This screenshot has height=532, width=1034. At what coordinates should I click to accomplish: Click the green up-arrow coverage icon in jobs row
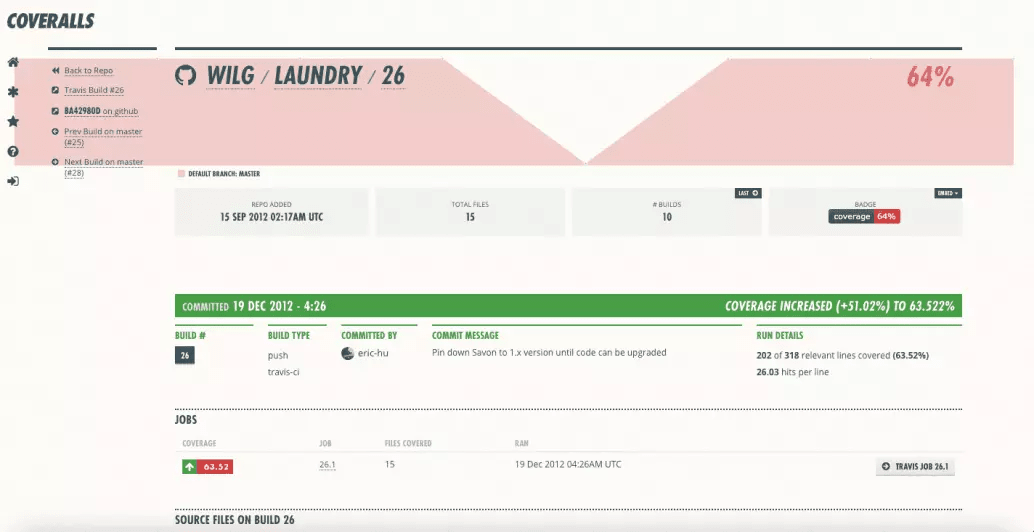click(190, 467)
